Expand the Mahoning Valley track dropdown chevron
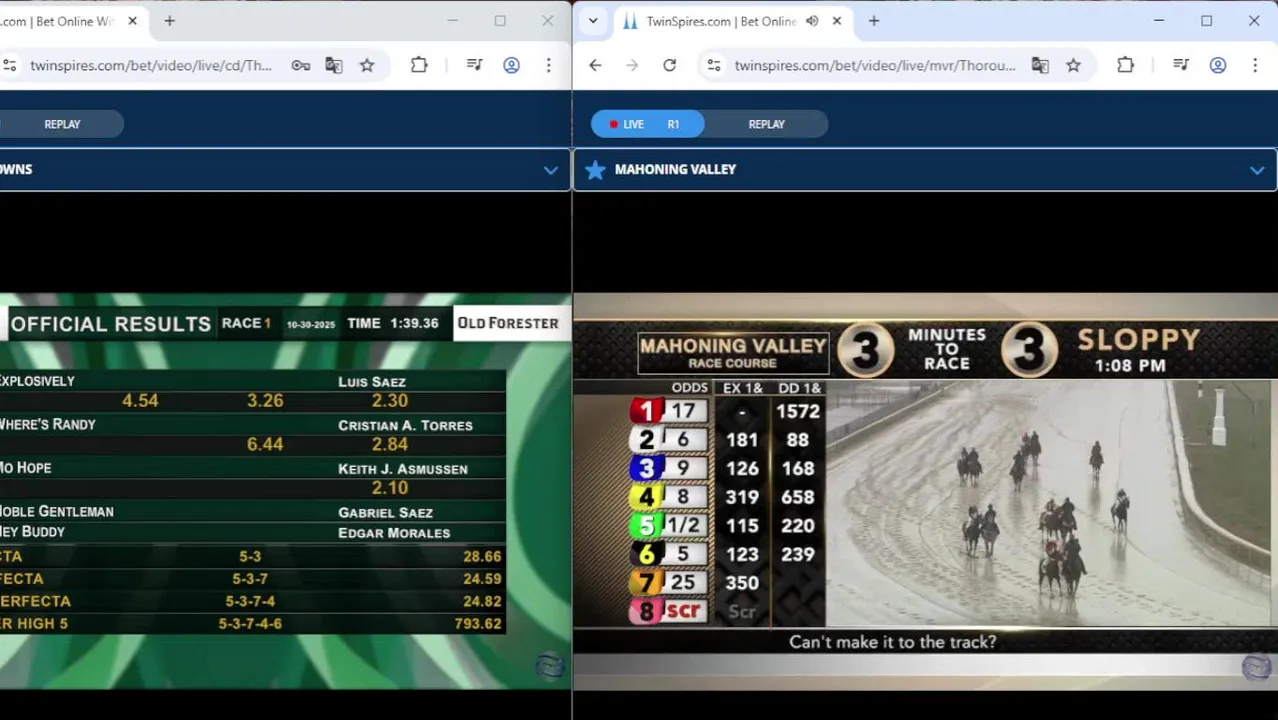The width and height of the screenshot is (1278, 720). pyautogui.click(x=1256, y=170)
